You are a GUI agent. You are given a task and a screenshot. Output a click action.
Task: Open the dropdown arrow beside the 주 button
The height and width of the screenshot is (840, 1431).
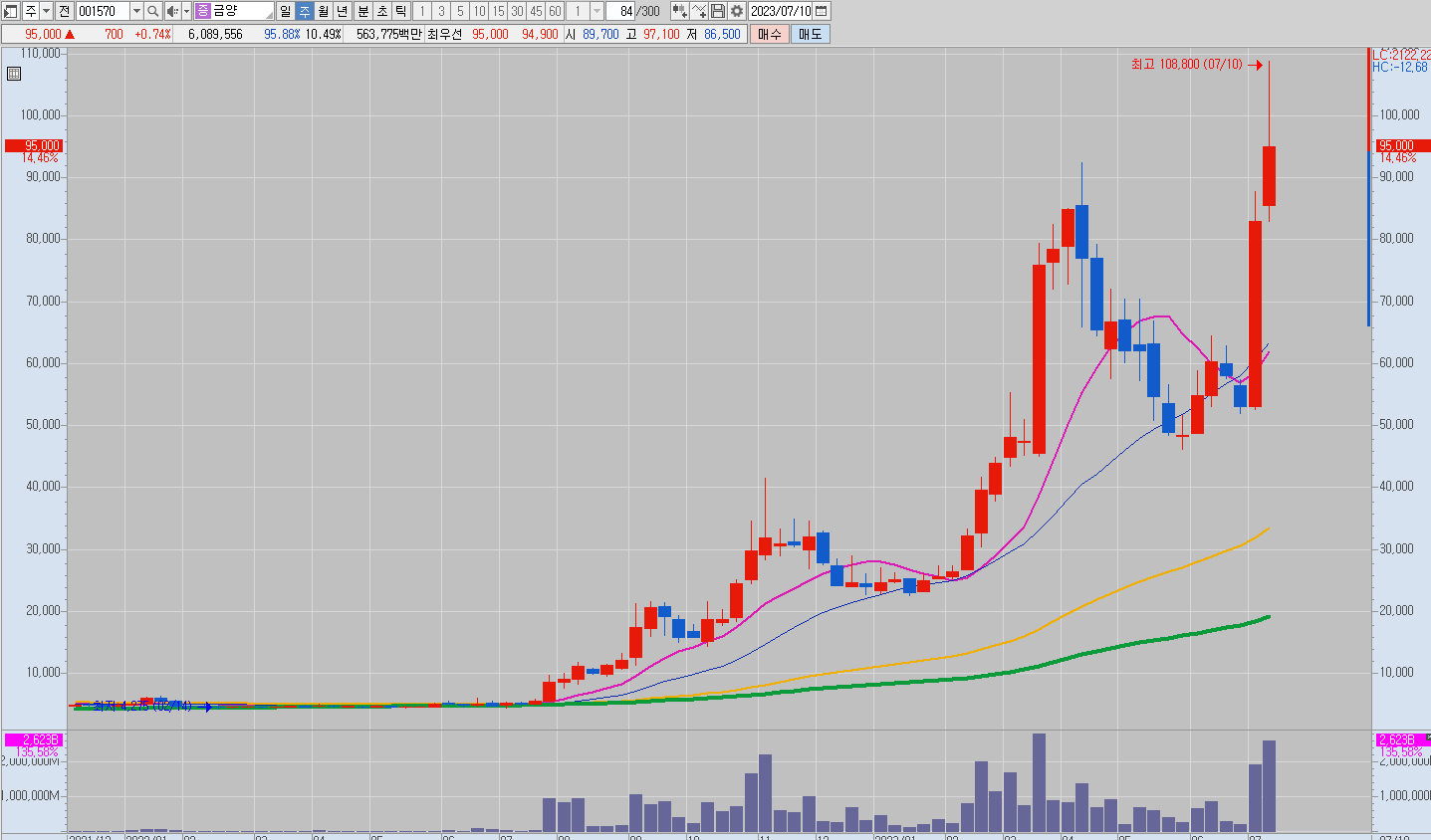click(x=46, y=11)
